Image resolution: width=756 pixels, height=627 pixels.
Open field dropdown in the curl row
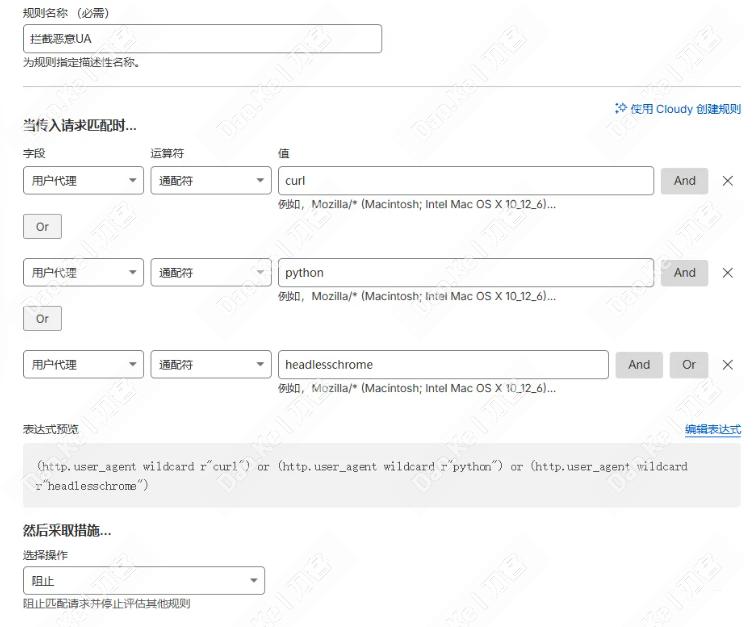click(83, 181)
